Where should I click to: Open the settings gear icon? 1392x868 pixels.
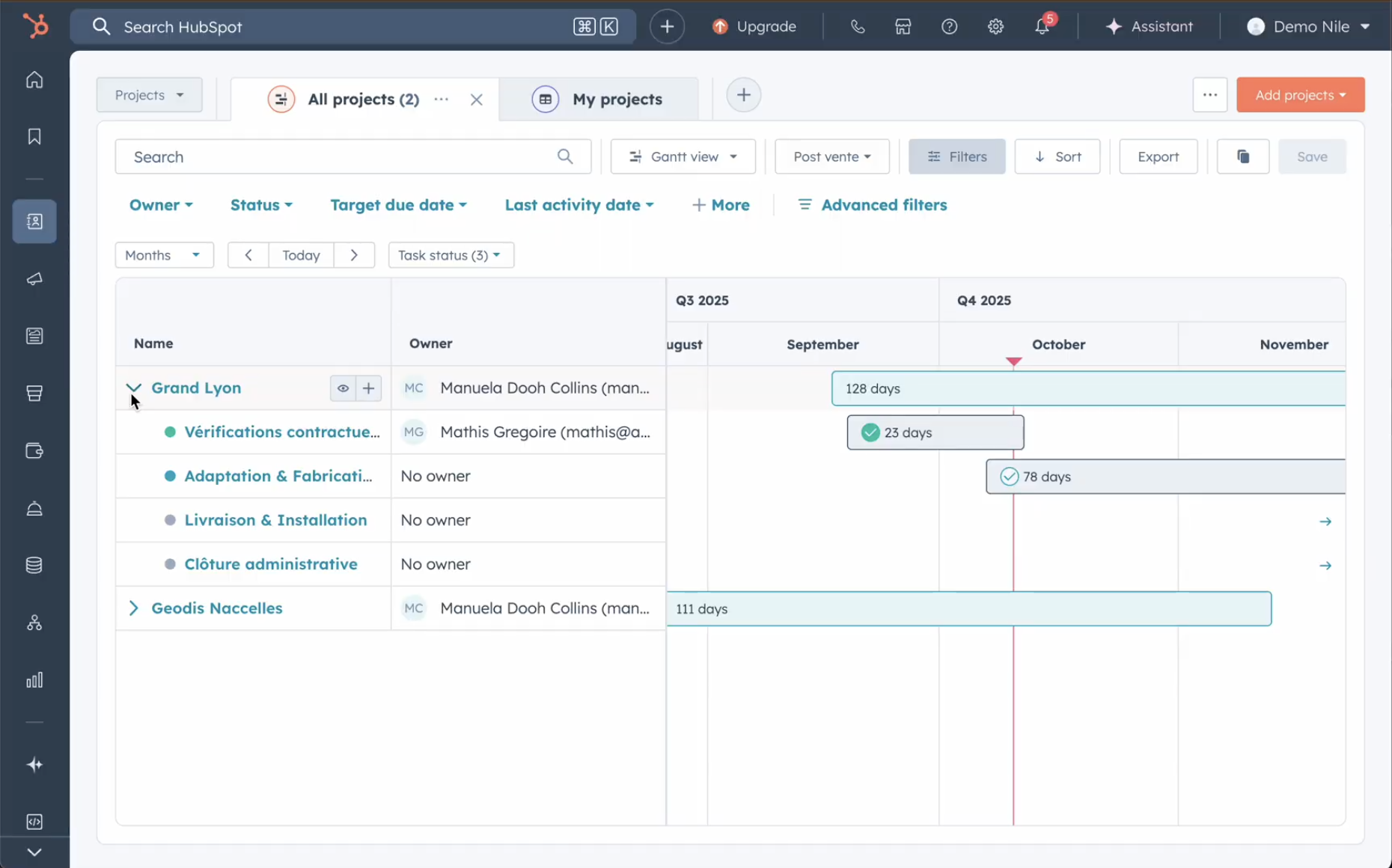(995, 27)
